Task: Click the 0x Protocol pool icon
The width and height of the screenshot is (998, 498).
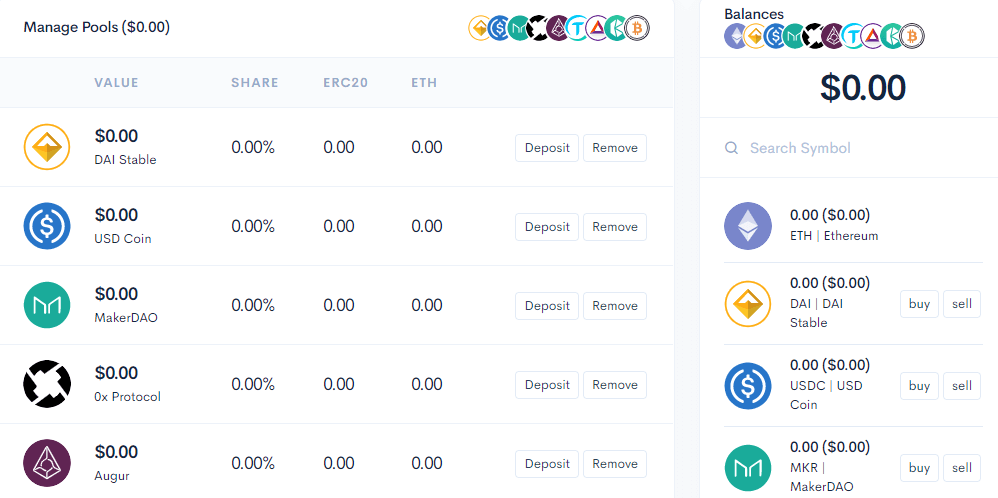Action: (47, 384)
